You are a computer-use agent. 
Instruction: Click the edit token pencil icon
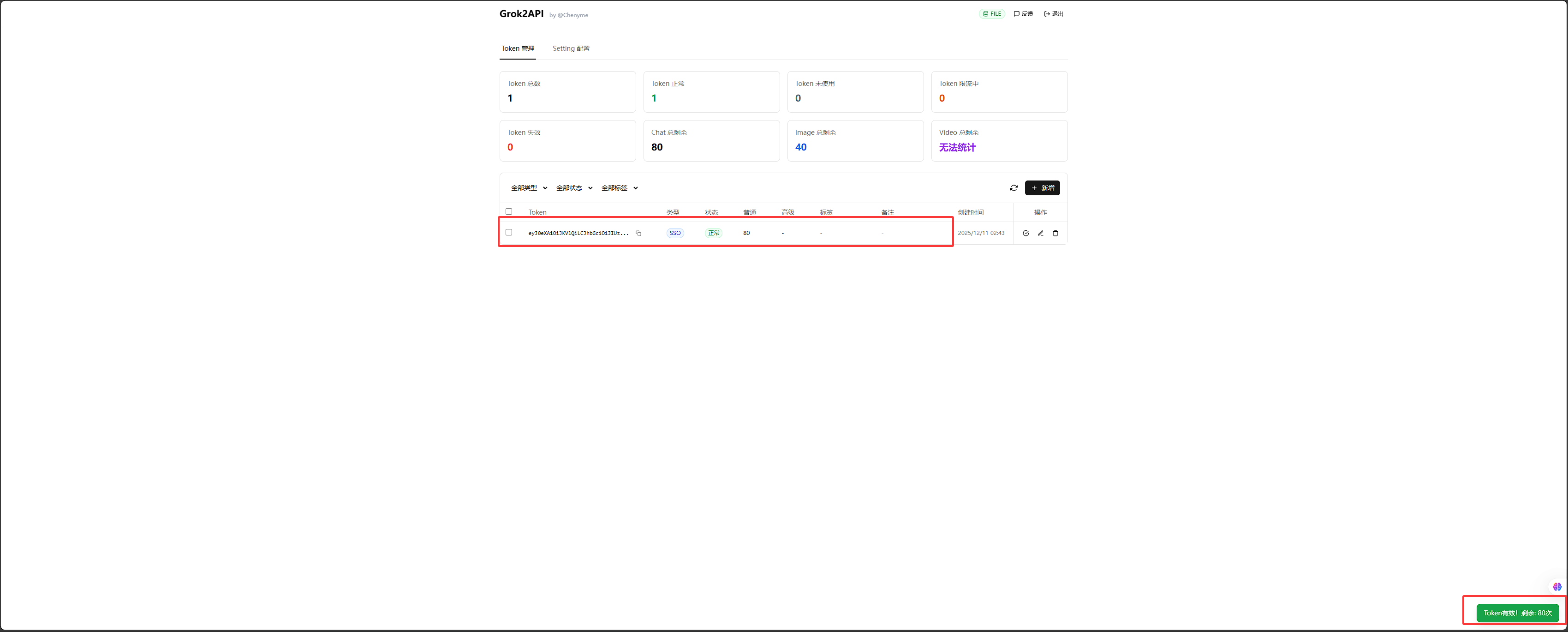coord(1040,233)
